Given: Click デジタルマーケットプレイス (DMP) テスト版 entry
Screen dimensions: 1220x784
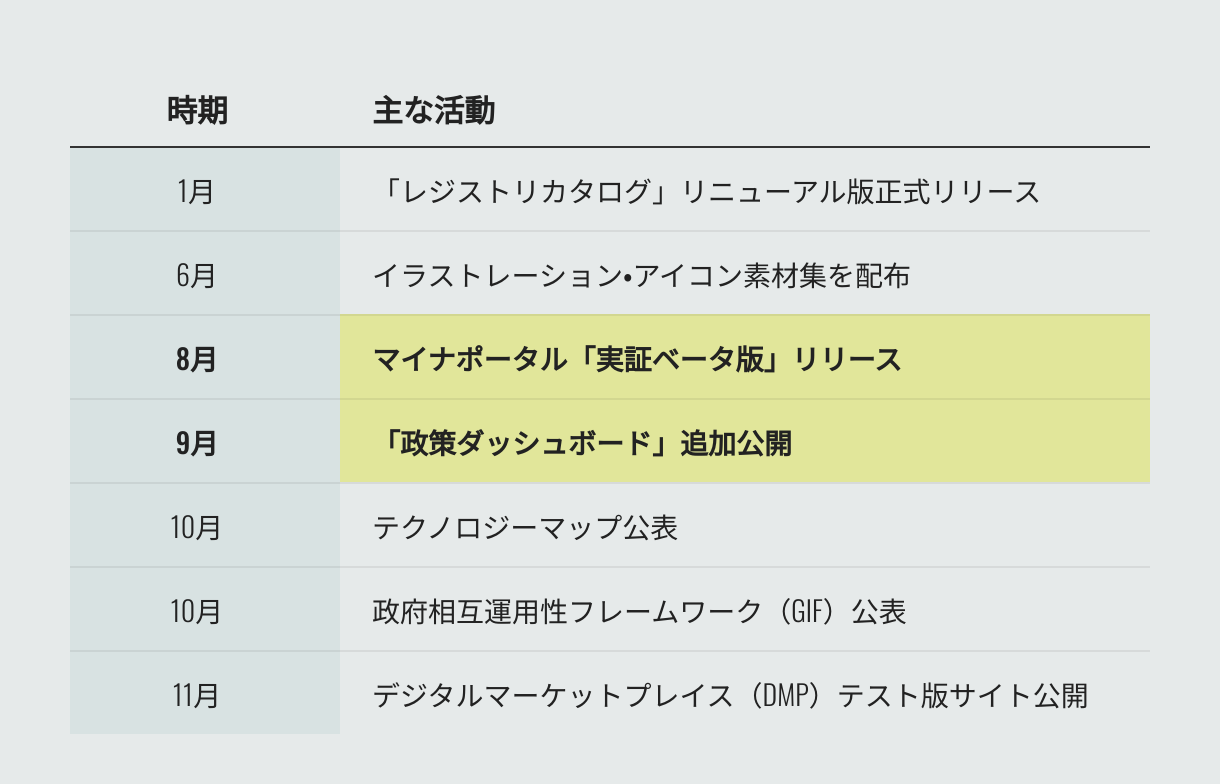Looking at the screenshot, I should 730,695.
